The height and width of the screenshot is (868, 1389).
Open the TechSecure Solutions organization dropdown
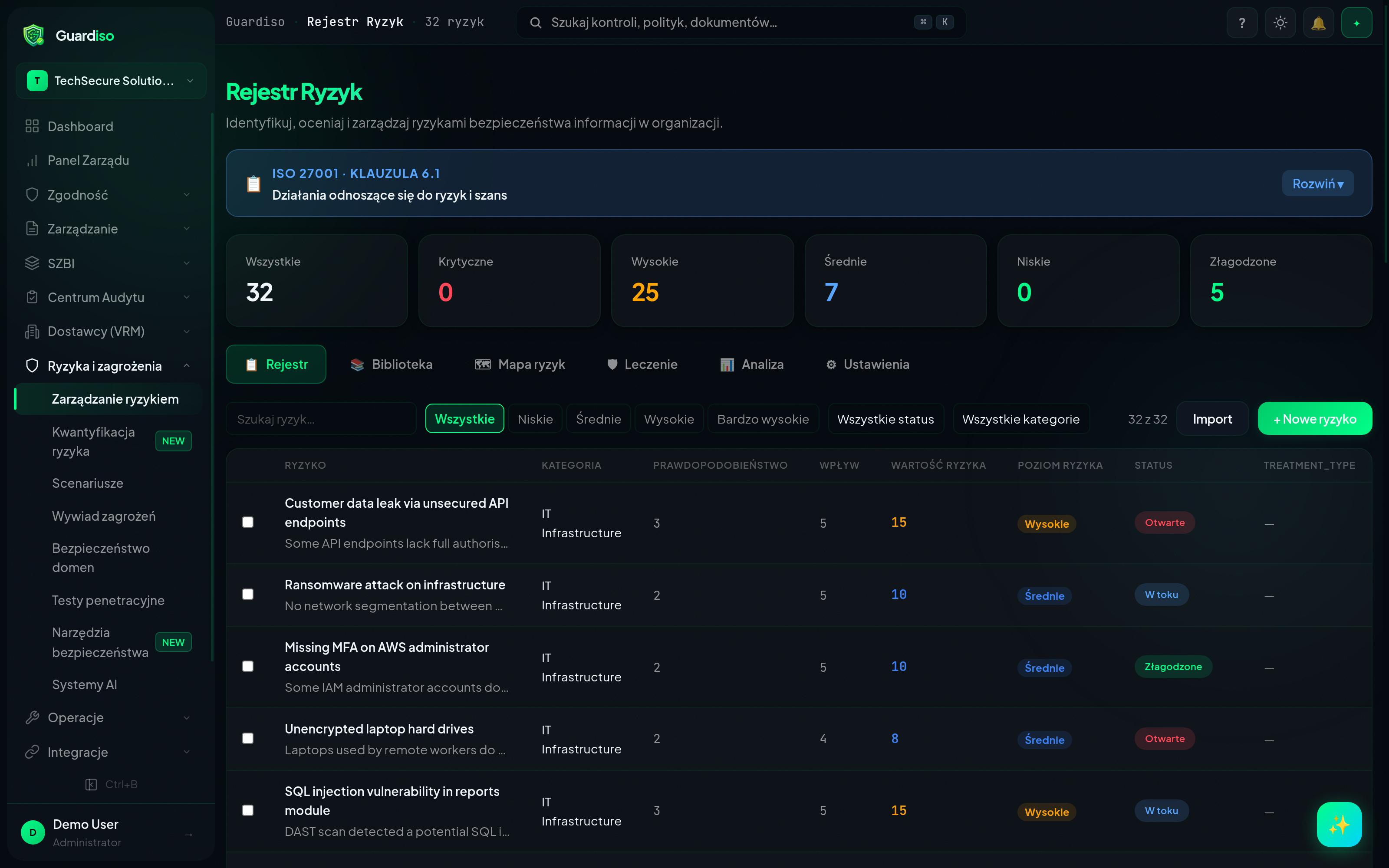click(111, 81)
